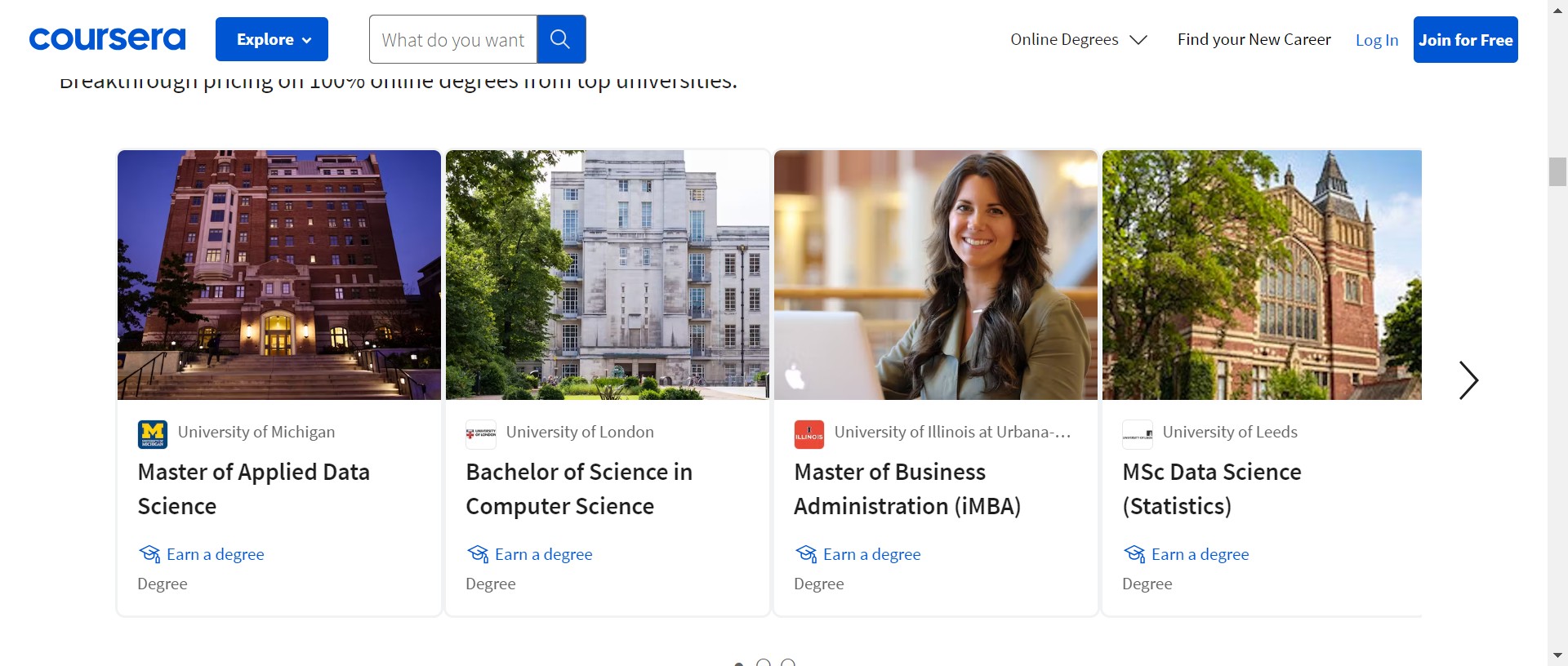Advance carousel with the next arrow

1468,380
